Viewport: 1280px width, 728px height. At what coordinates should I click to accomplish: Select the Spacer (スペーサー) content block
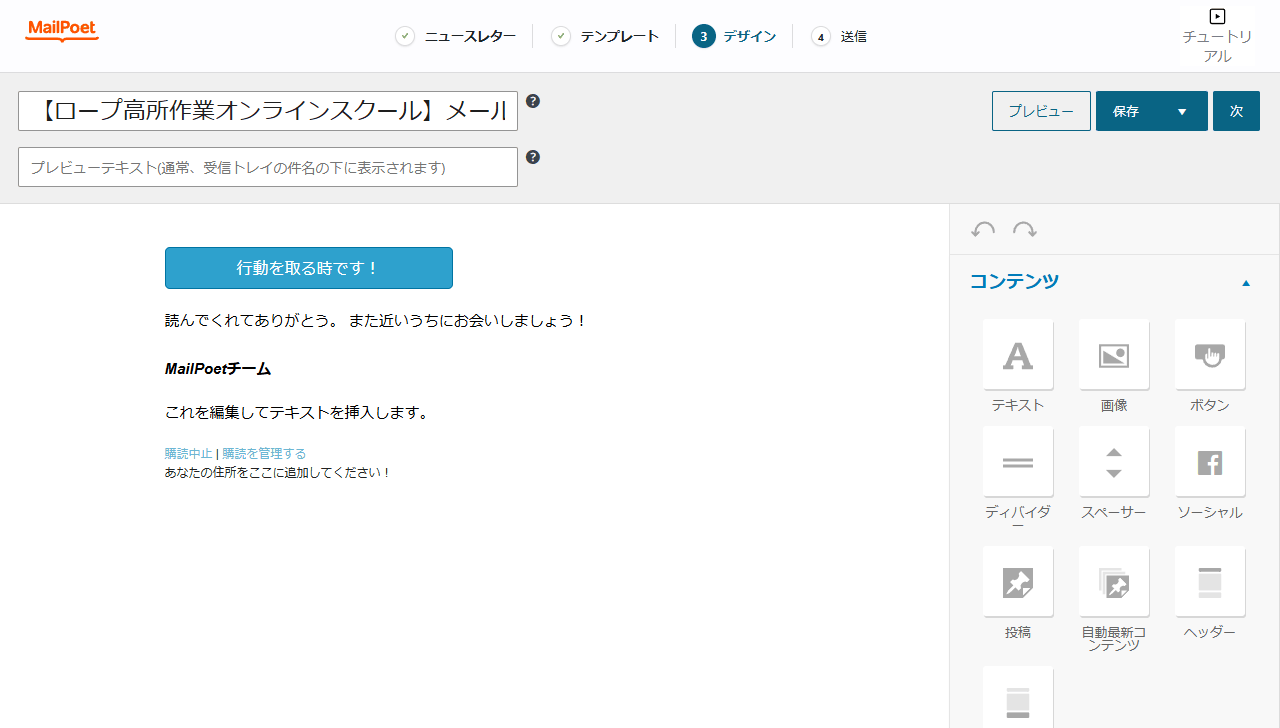tap(1114, 462)
